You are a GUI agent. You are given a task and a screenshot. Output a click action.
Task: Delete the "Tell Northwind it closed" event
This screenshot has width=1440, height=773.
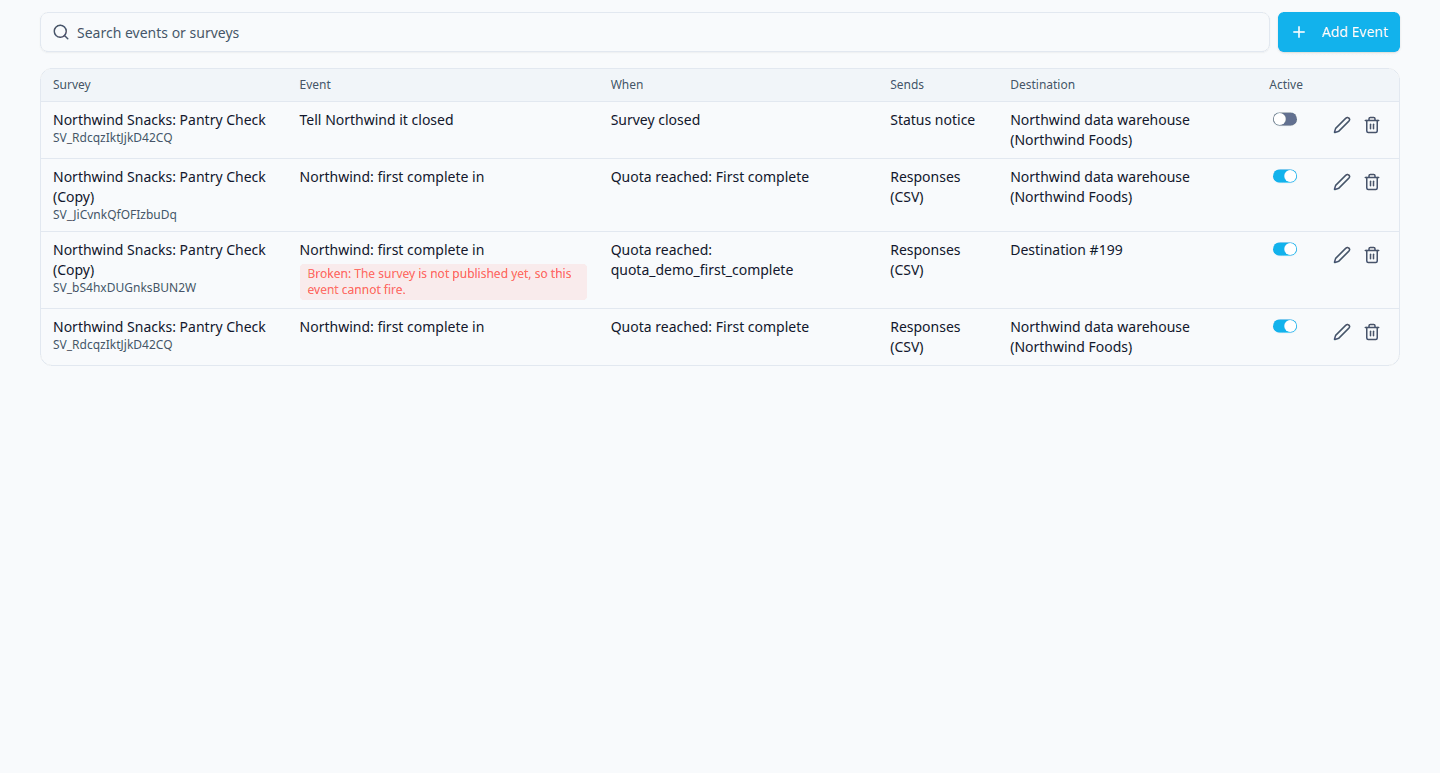tap(1372, 125)
